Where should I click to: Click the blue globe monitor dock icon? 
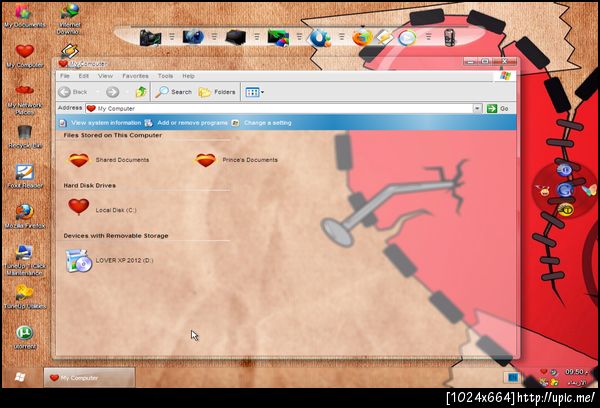pyautogui.click(x=193, y=37)
